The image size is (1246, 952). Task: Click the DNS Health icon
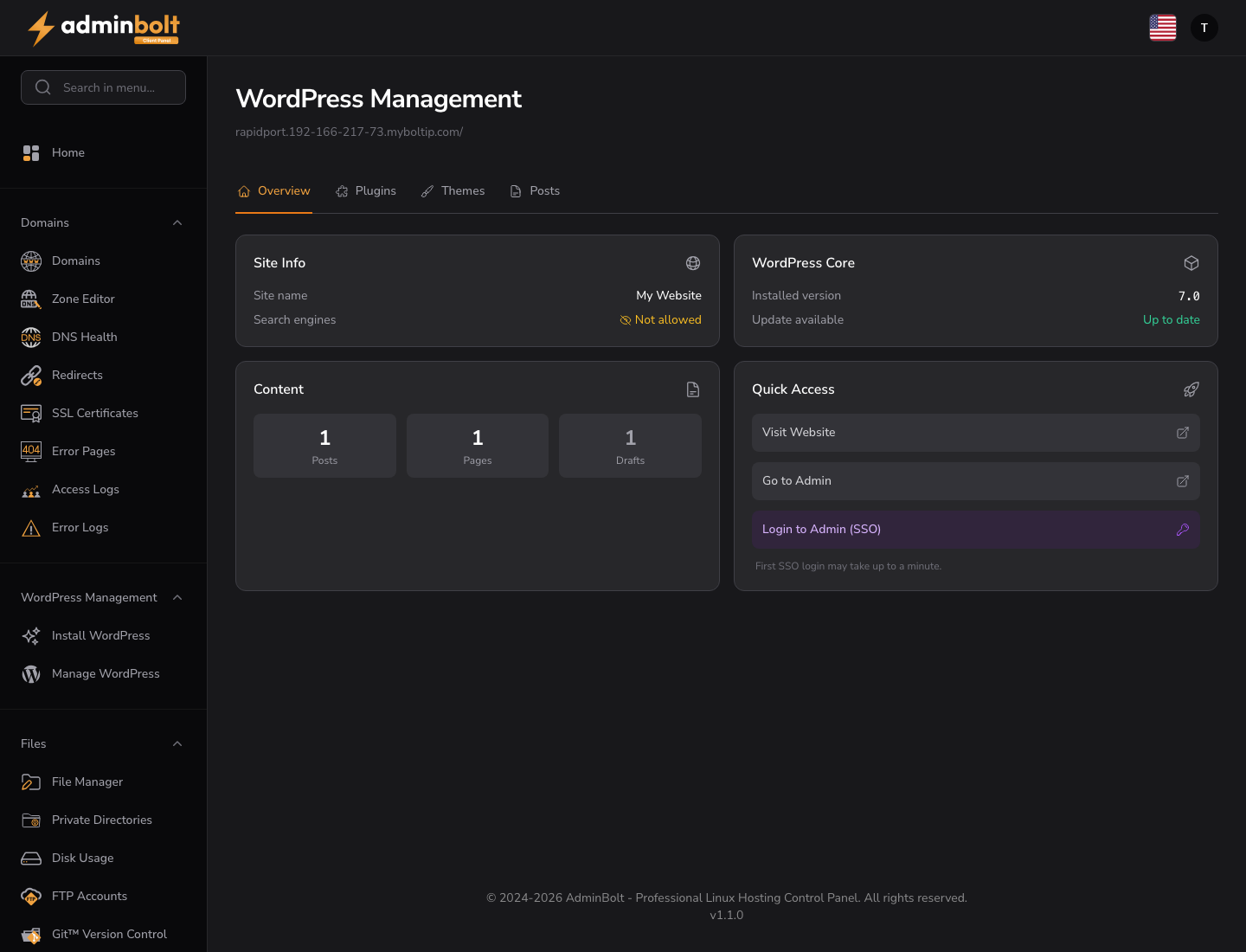coord(31,337)
